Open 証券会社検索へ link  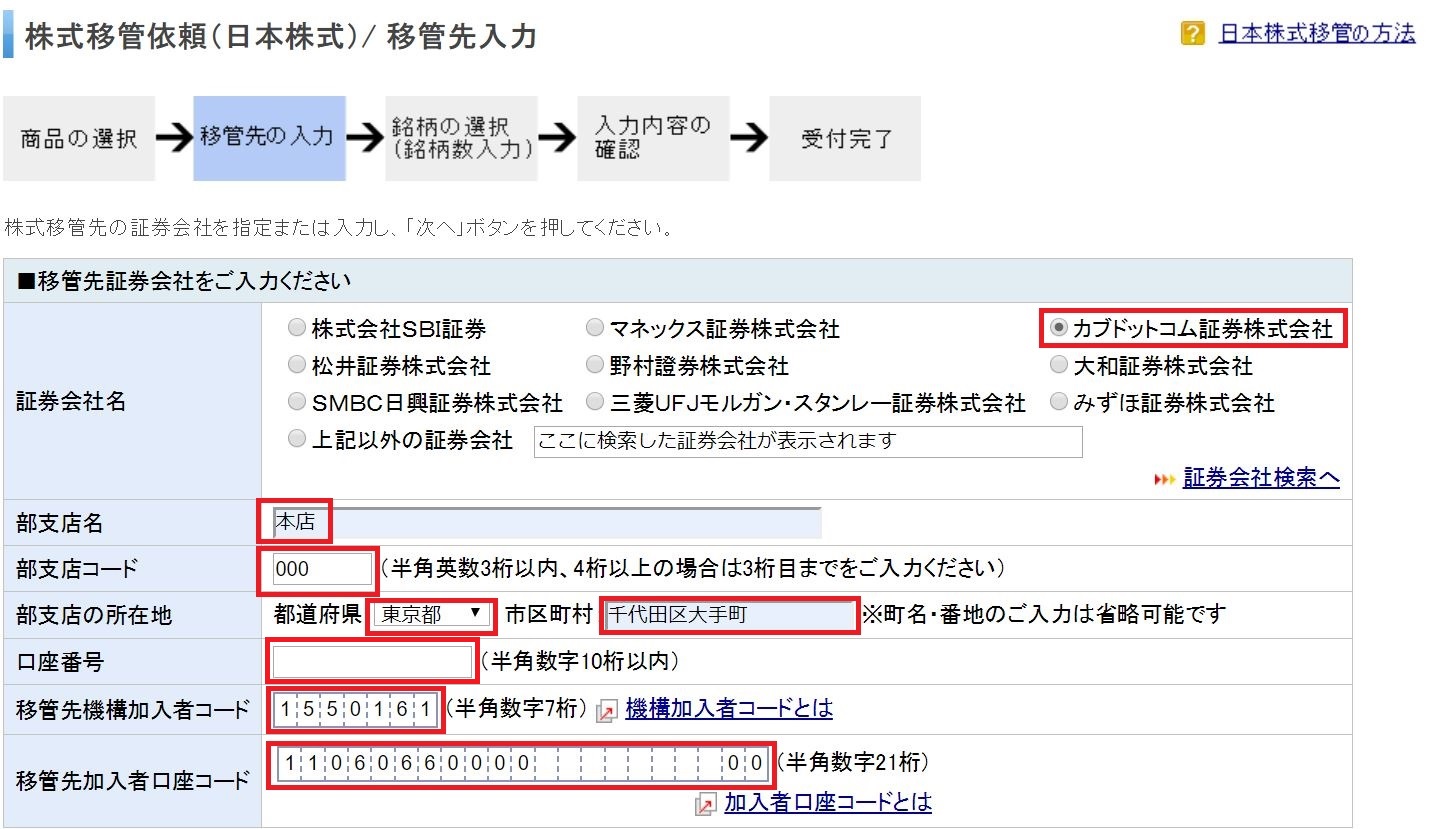click(1261, 478)
